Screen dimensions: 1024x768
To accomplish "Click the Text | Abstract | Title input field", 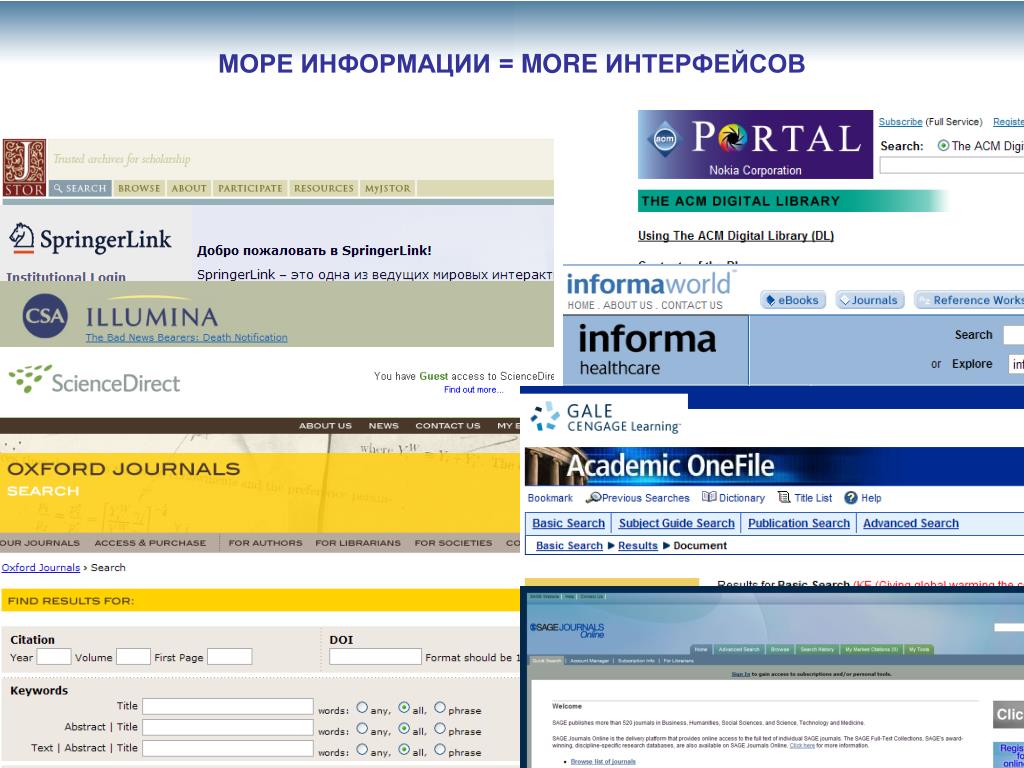I will tap(228, 748).
